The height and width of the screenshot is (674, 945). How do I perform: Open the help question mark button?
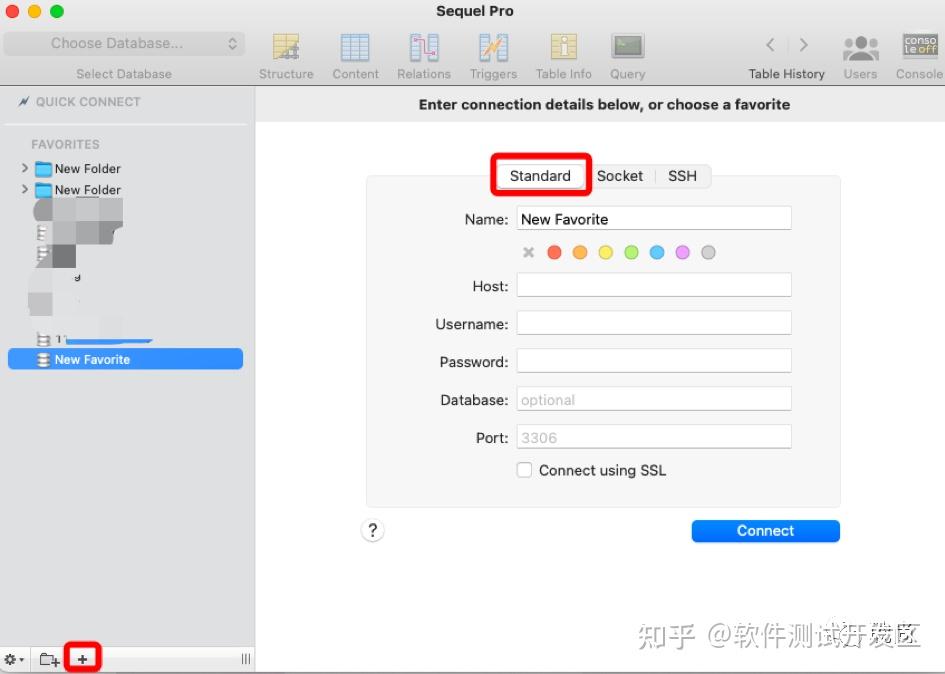pos(372,530)
